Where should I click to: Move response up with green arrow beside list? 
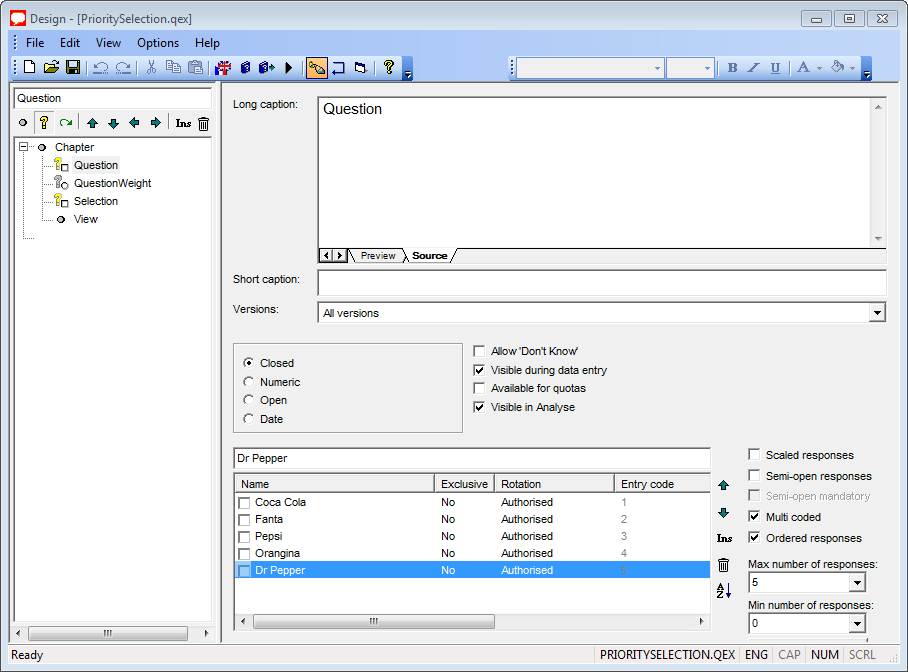click(x=724, y=485)
